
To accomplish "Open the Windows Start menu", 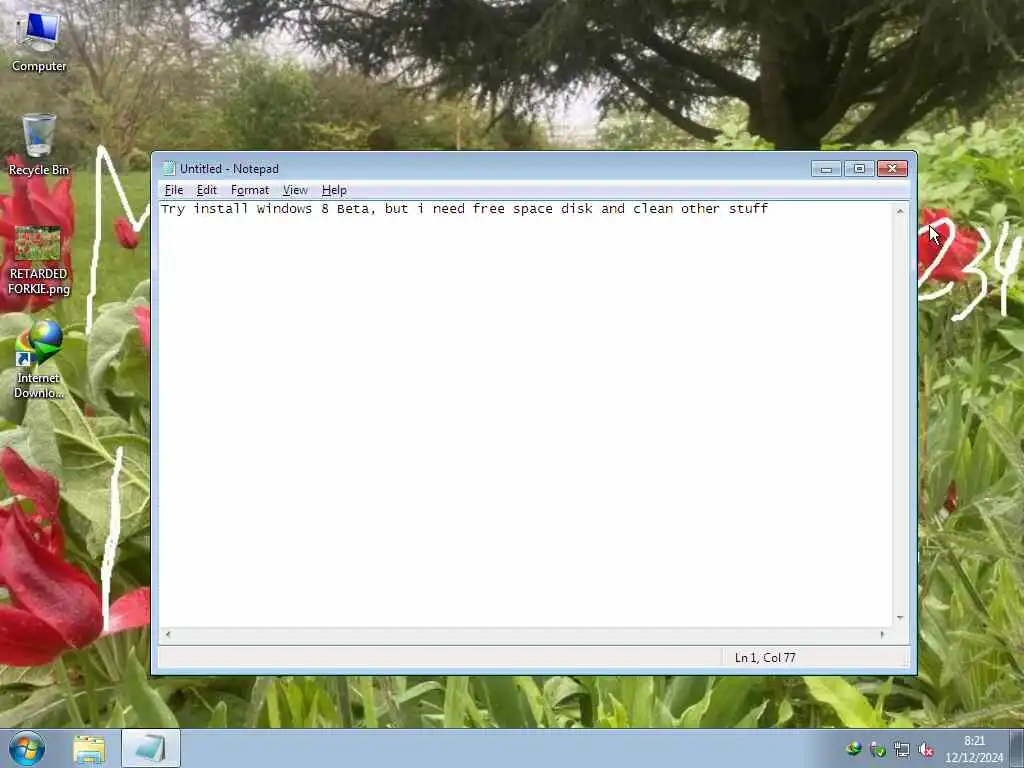I will tap(27, 748).
